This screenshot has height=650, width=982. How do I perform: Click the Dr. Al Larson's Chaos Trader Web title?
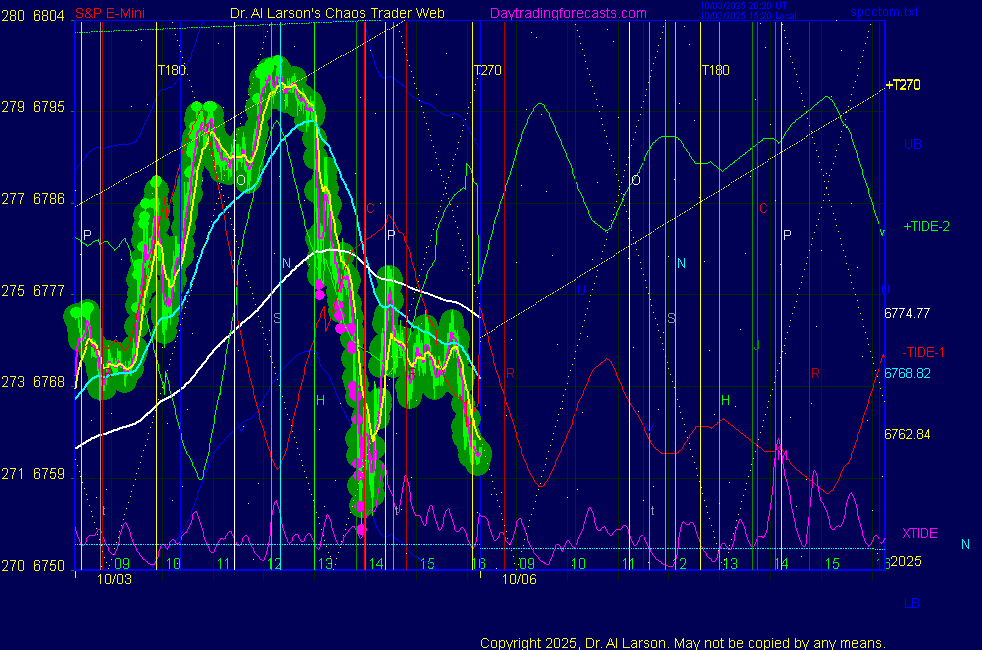[337, 13]
